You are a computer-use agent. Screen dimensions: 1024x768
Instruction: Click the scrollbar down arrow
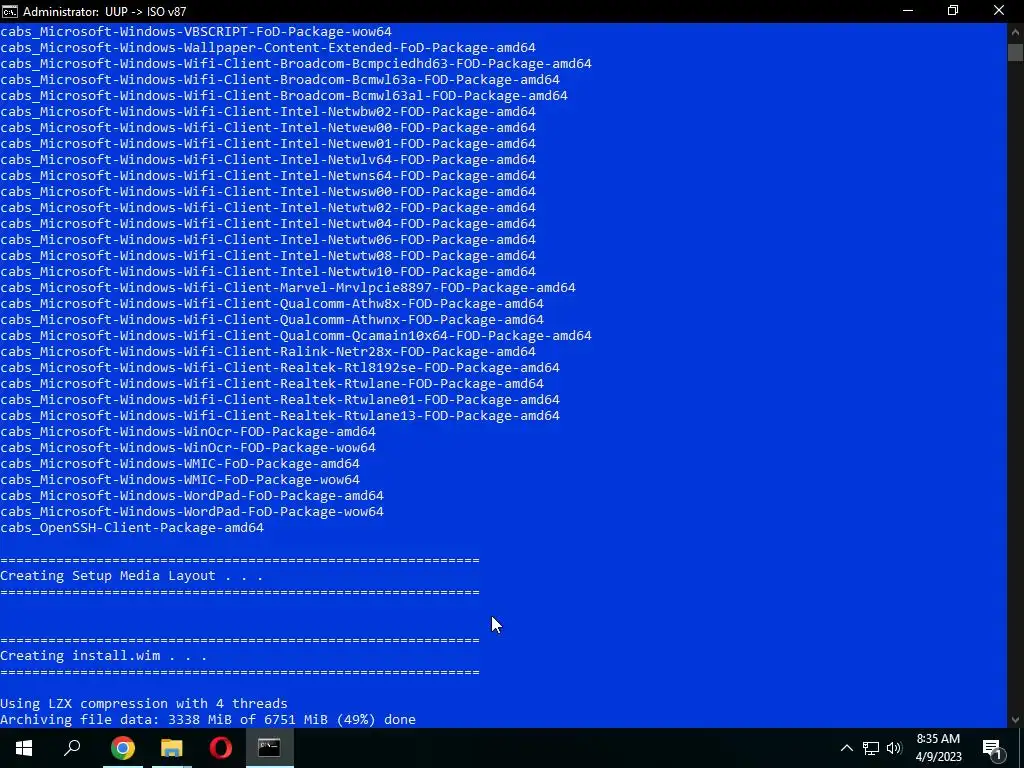[1015, 720]
